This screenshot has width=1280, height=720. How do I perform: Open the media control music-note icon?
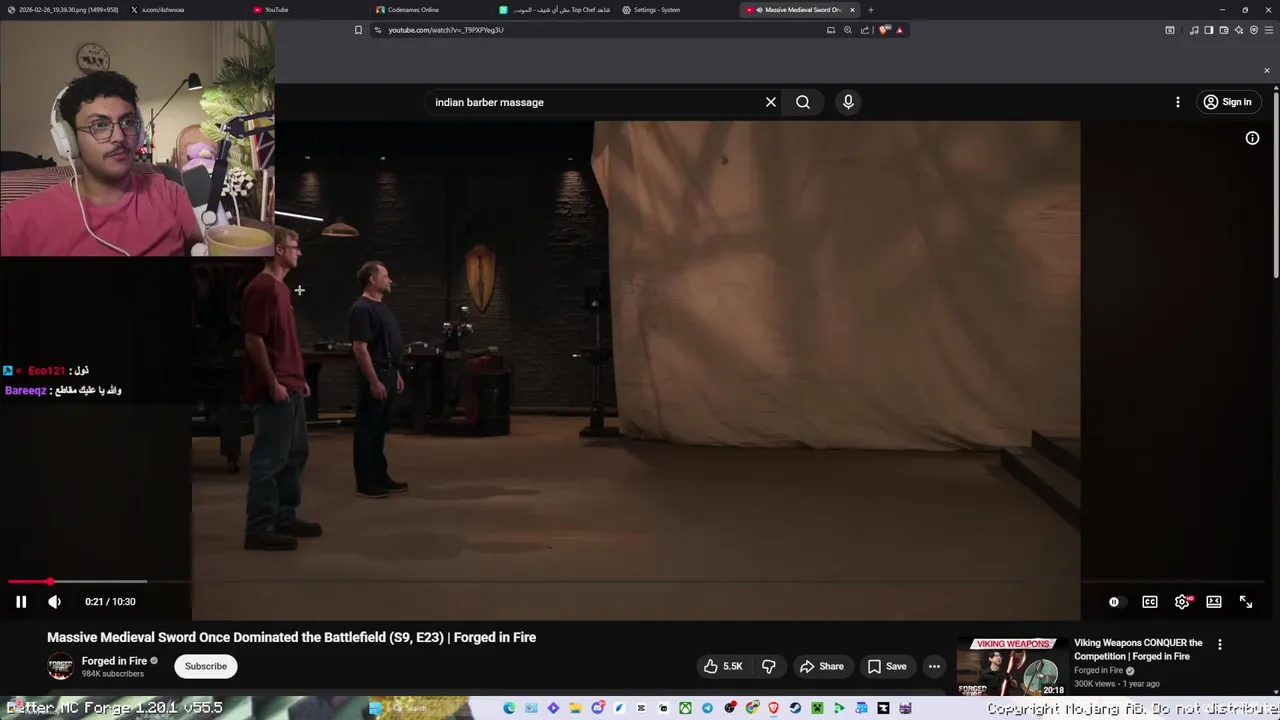point(1194,30)
